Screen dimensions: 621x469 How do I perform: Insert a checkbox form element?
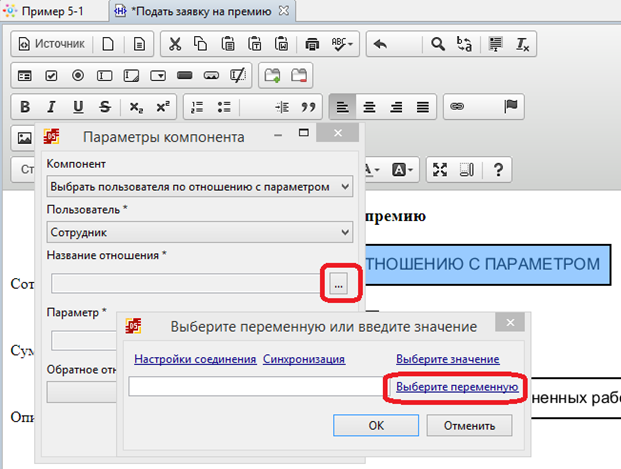point(51,75)
